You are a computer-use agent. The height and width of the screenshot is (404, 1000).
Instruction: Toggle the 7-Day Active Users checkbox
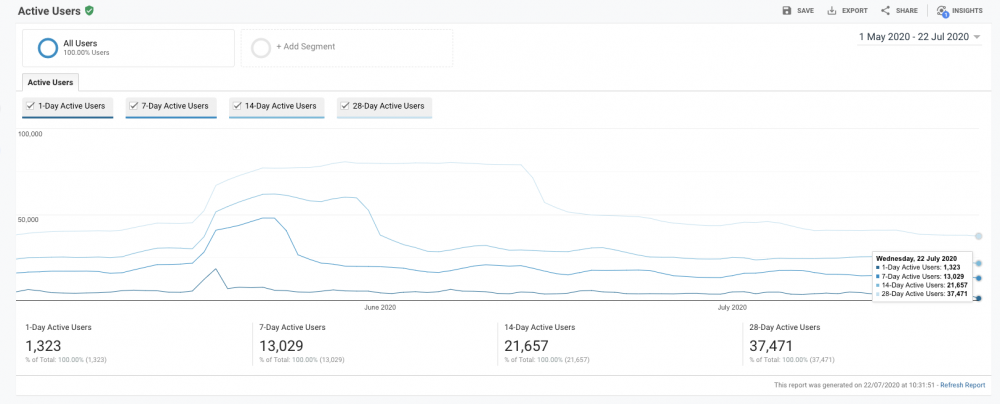click(x=135, y=105)
